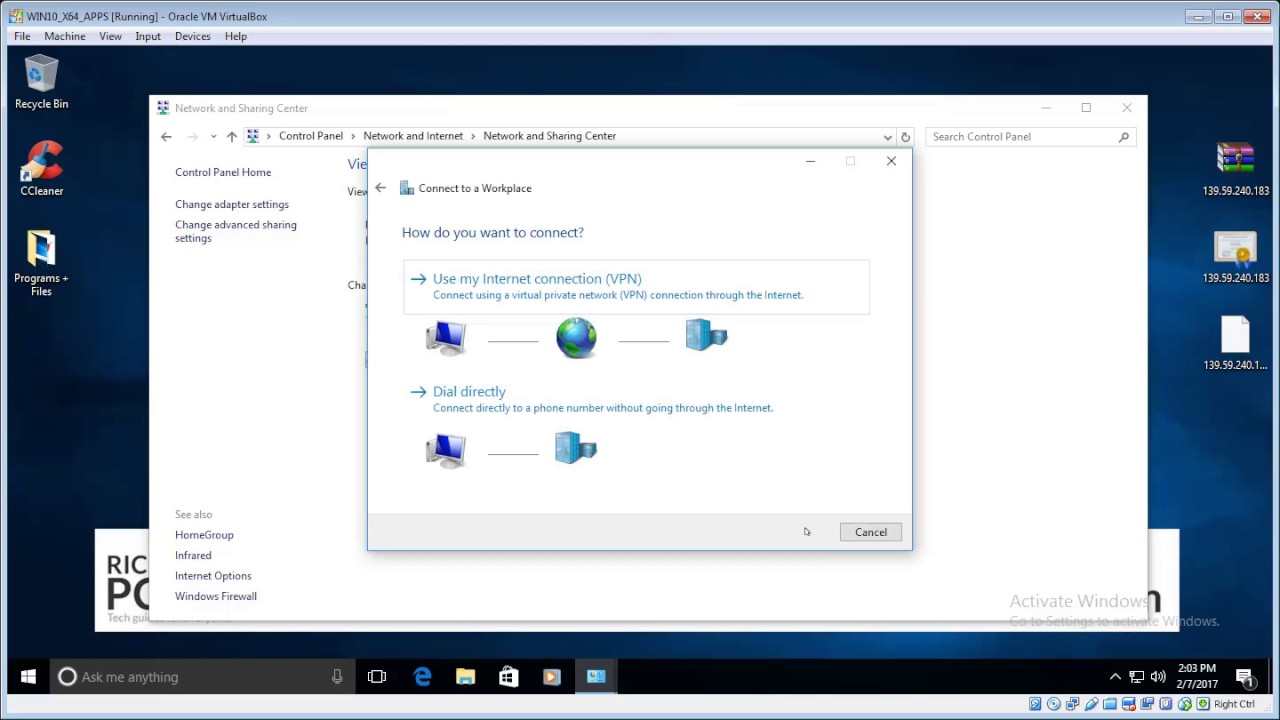Viewport: 1280px width, 720px height.
Task: Click the VirtualBox shared folders indicator
Action: click(x=1110, y=704)
